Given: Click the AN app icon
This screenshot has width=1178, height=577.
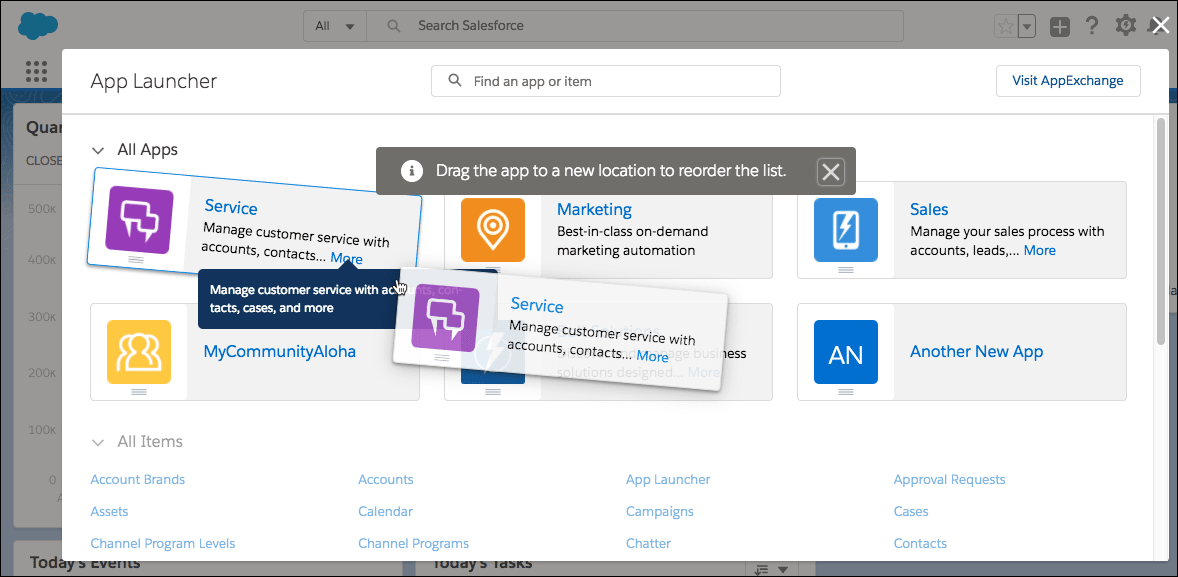Looking at the screenshot, I should click(x=846, y=352).
